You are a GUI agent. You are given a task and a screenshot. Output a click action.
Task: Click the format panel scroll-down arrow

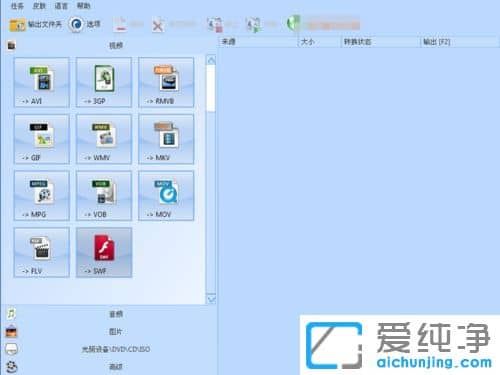coord(211,299)
